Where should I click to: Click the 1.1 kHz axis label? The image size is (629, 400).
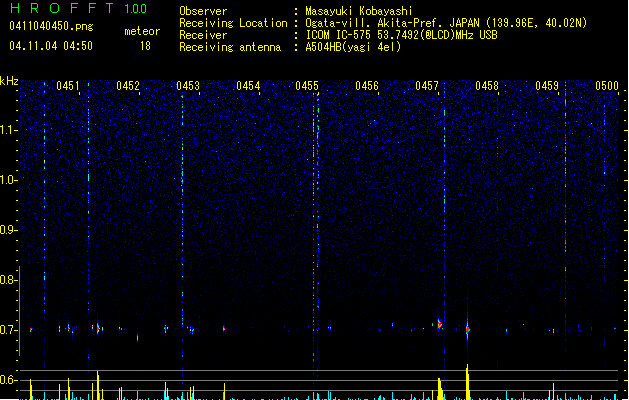[x=8, y=130]
